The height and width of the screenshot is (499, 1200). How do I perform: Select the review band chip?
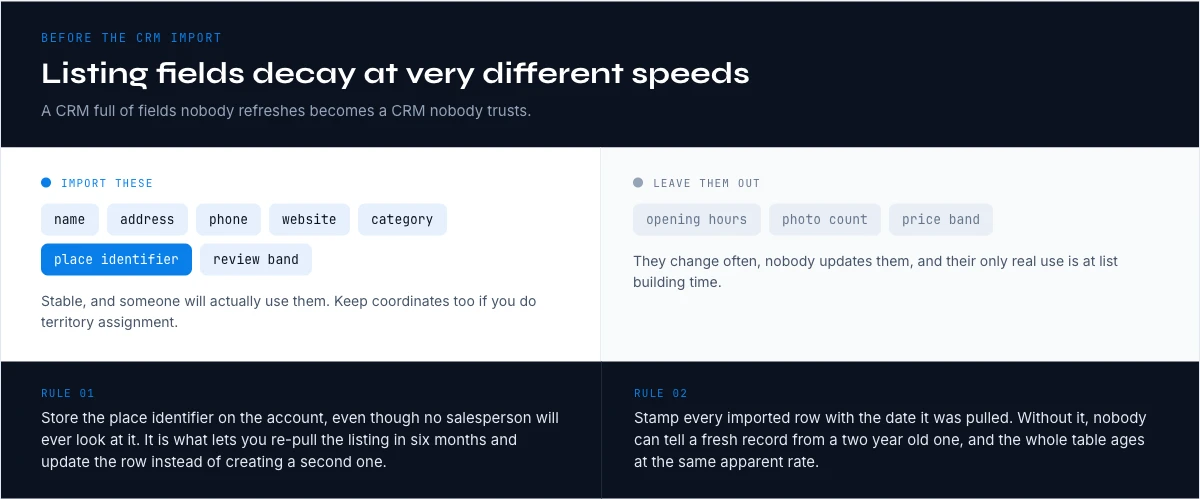pyautogui.click(x=256, y=260)
